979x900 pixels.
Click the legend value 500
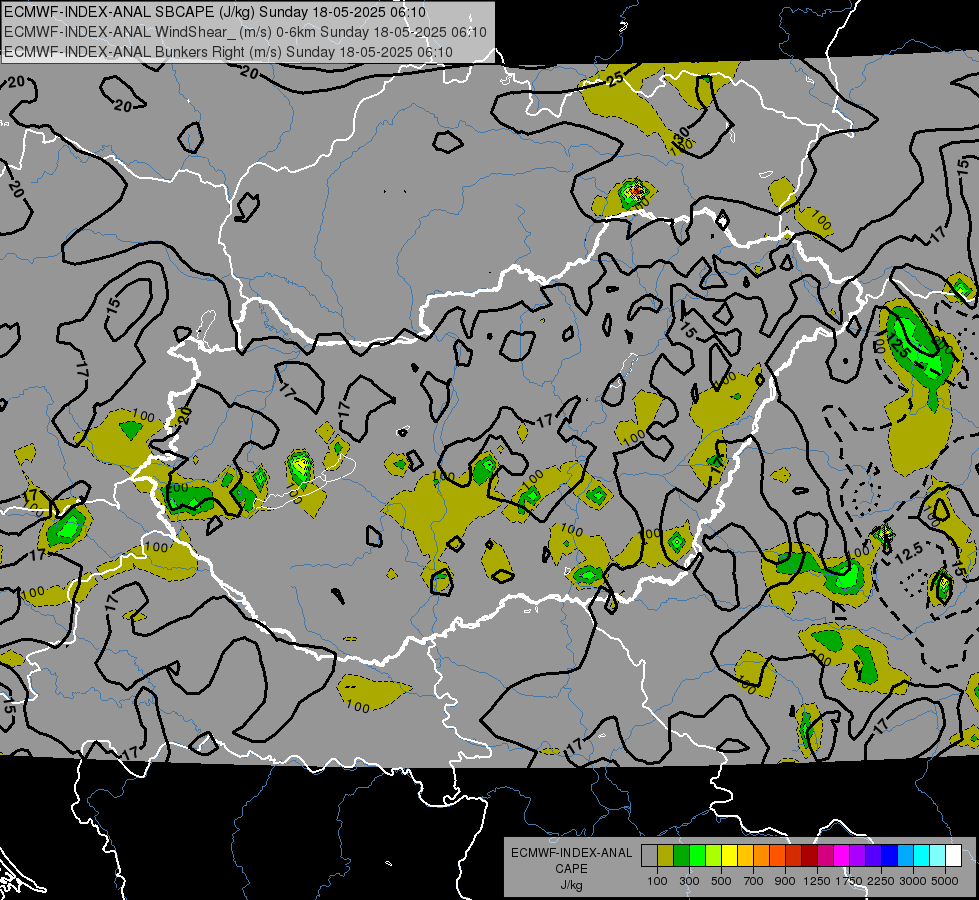coord(721,881)
